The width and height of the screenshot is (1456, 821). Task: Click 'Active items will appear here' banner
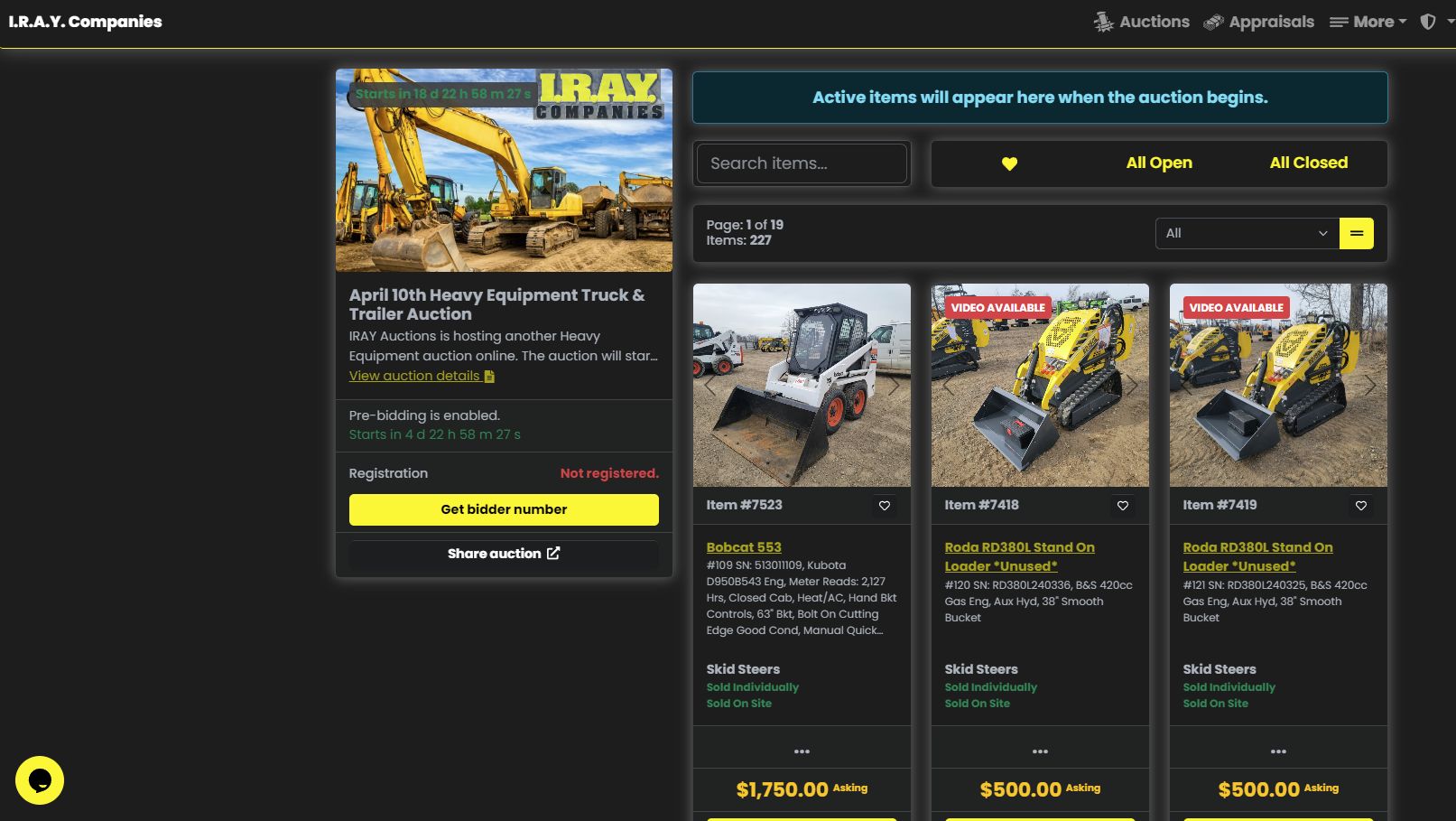click(x=1040, y=98)
